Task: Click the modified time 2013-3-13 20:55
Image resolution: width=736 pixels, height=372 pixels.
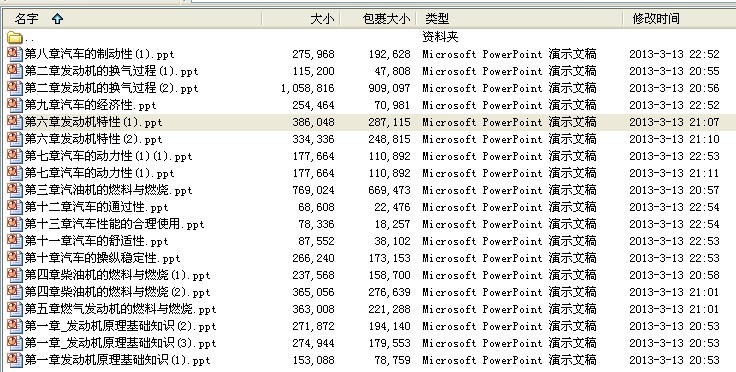Action: [x=674, y=71]
